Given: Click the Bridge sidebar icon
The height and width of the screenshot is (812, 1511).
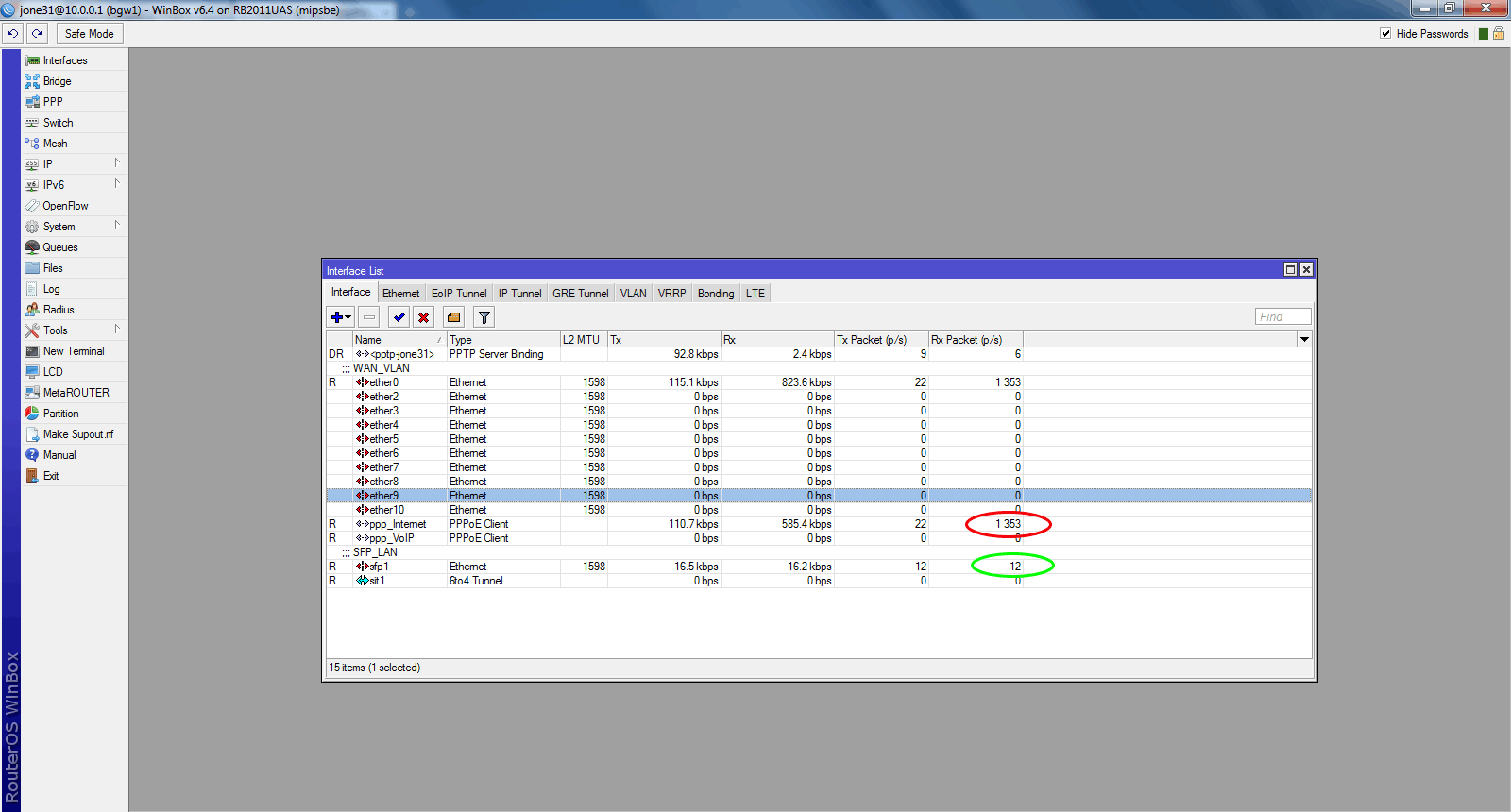Looking at the screenshot, I should (x=32, y=81).
